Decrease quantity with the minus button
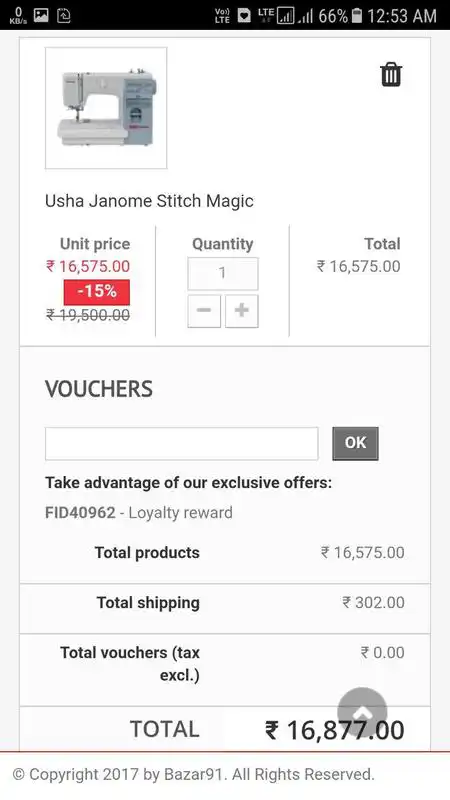Viewport: 450px width, 800px height. 204,311
